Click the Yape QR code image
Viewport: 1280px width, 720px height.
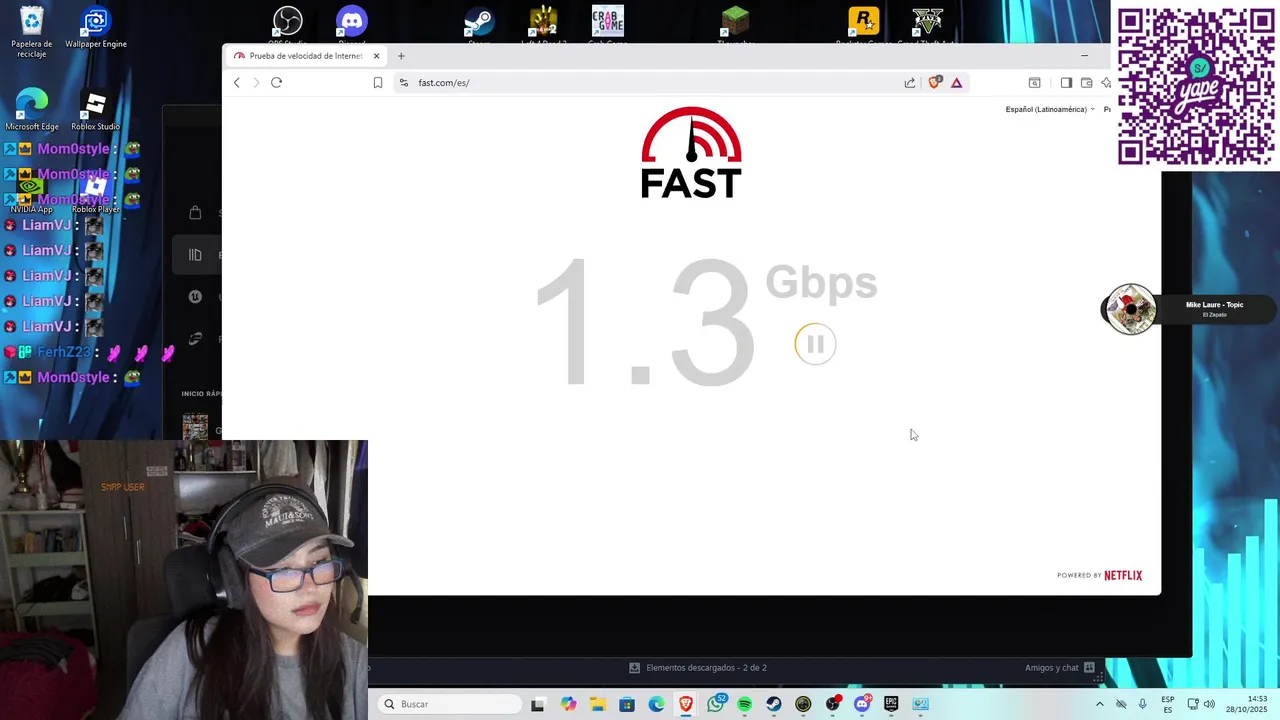tap(1195, 85)
